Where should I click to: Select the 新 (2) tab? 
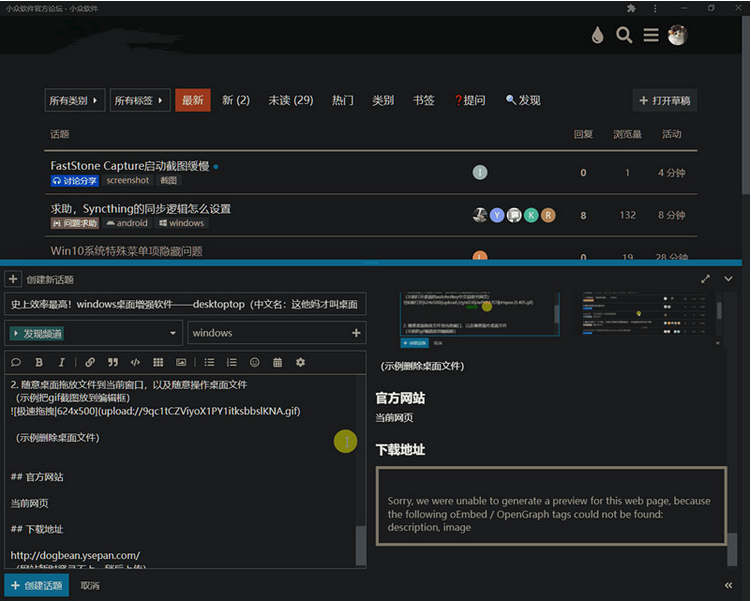pos(236,100)
